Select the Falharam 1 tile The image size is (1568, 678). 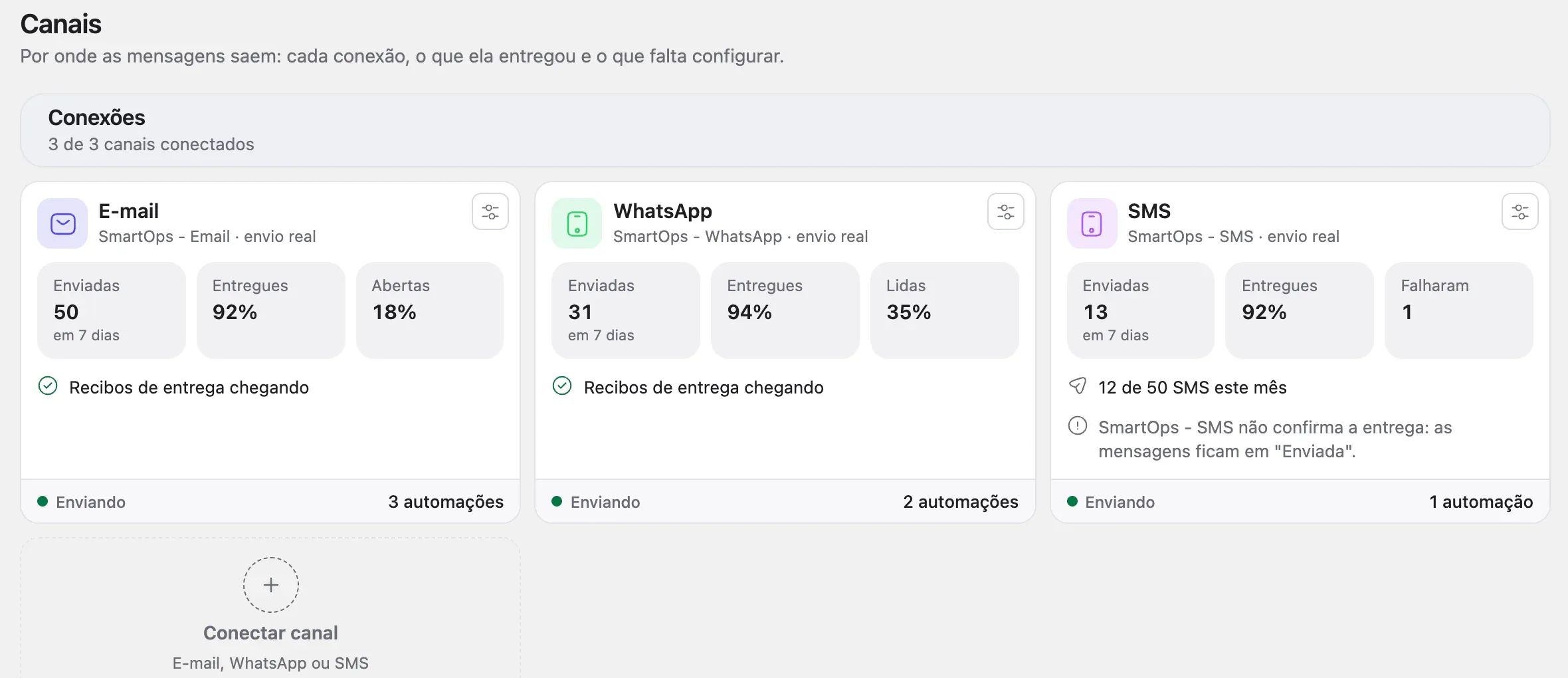pos(1459,310)
